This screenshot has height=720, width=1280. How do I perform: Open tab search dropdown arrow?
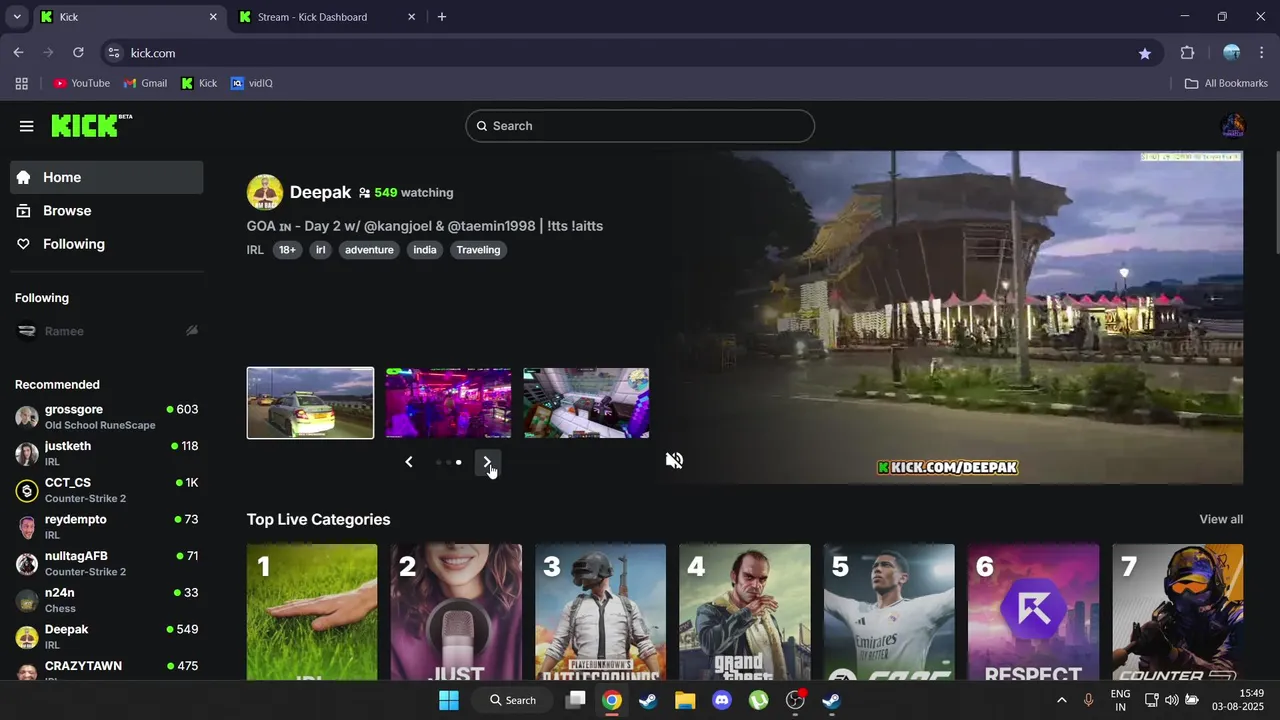coord(17,17)
